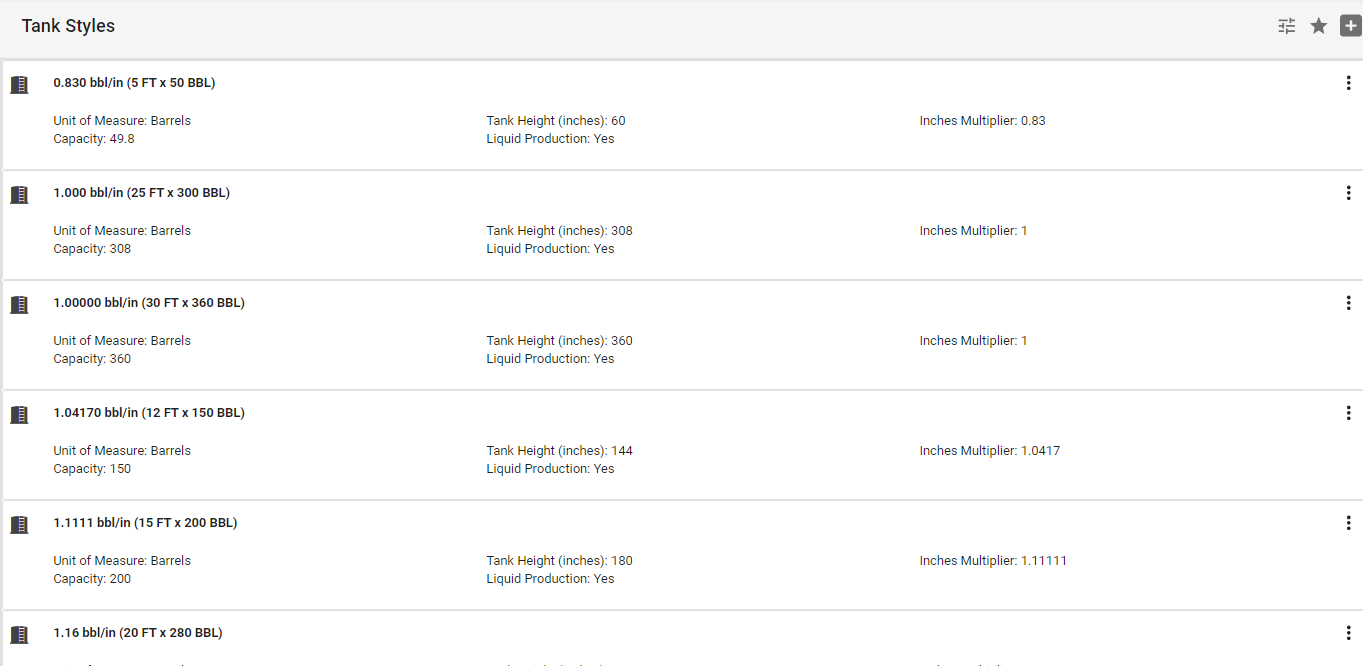1363x666 pixels.
Task: Click 'Inches Multiplier: 0.83' text
Action: (x=983, y=121)
